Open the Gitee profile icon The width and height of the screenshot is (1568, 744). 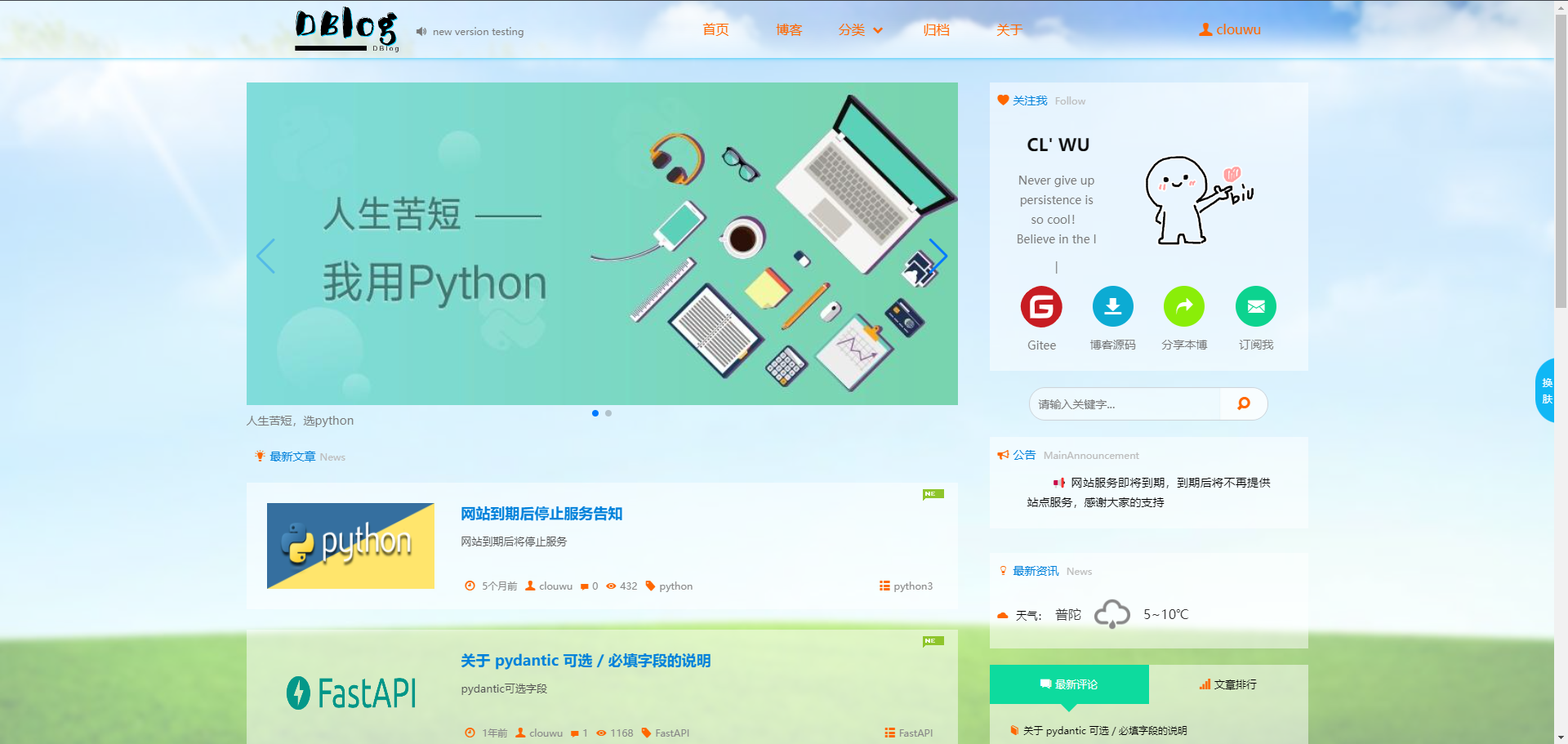click(x=1041, y=307)
